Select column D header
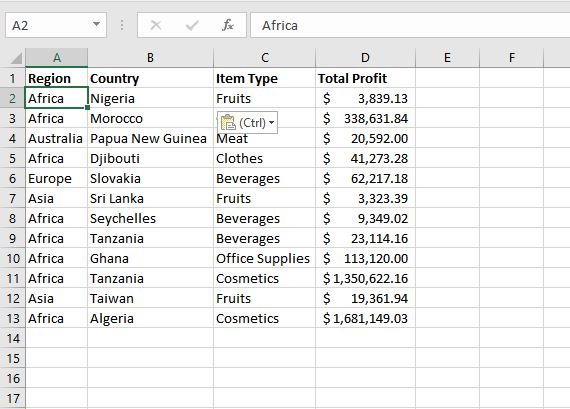The height and width of the screenshot is (409, 570). pos(365,57)
